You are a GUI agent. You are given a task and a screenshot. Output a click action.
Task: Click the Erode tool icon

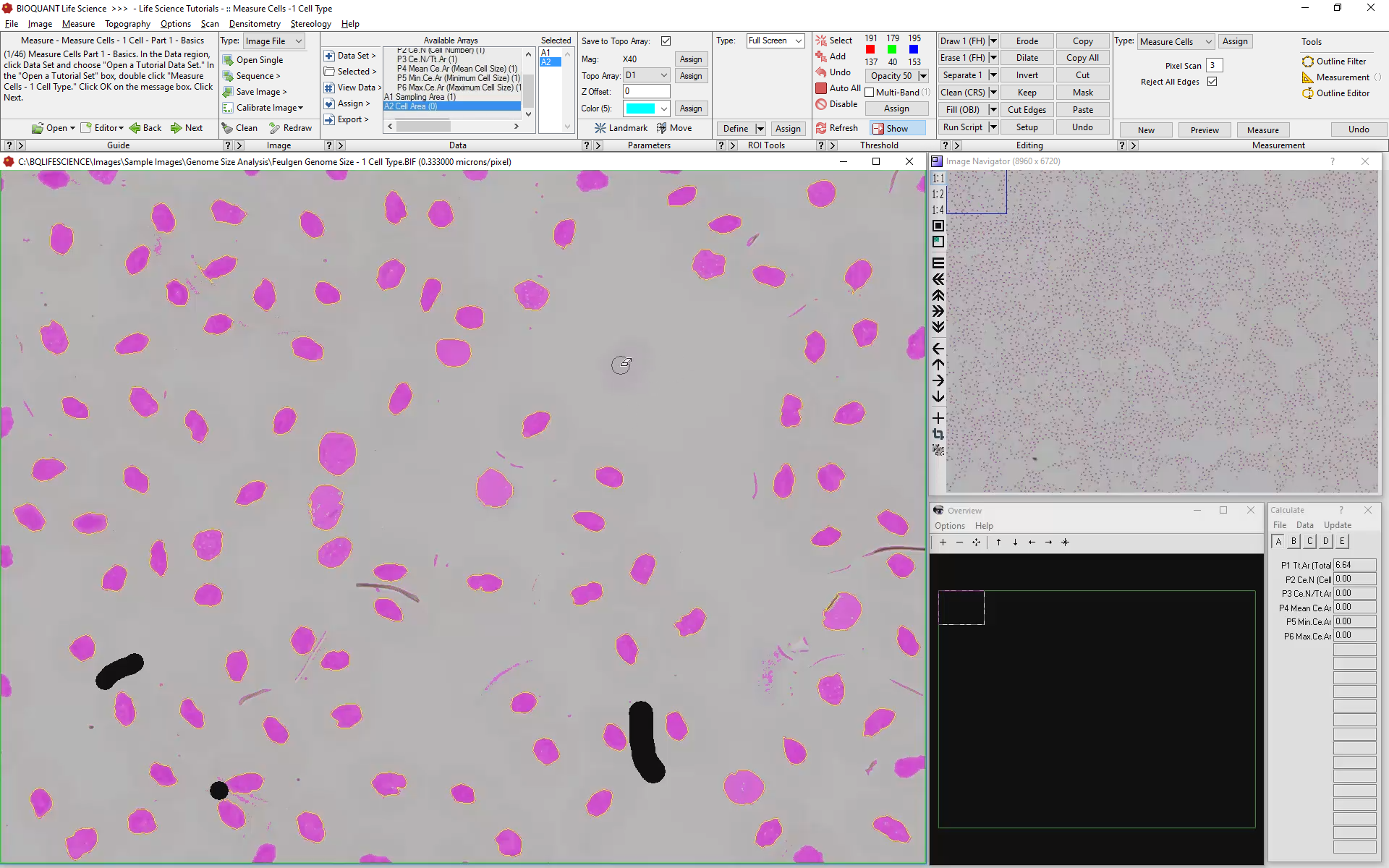pyautogui.click(x=1026, y=40)
